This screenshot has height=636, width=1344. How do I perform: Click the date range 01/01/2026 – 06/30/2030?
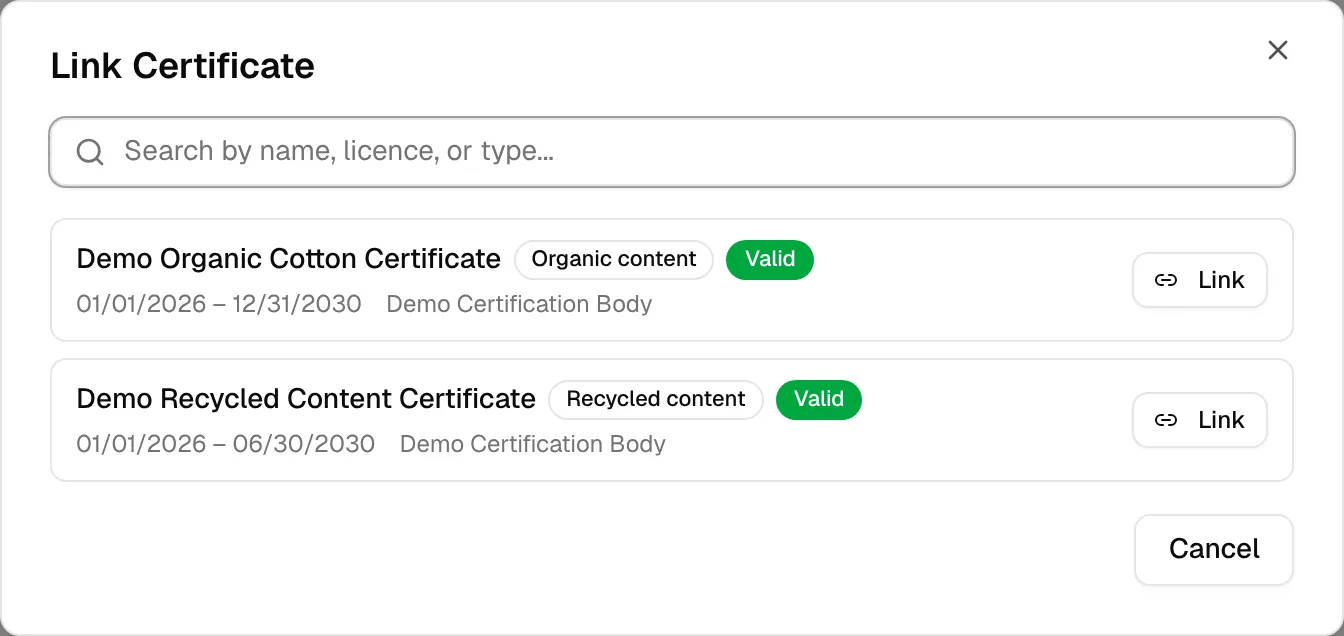226,444
